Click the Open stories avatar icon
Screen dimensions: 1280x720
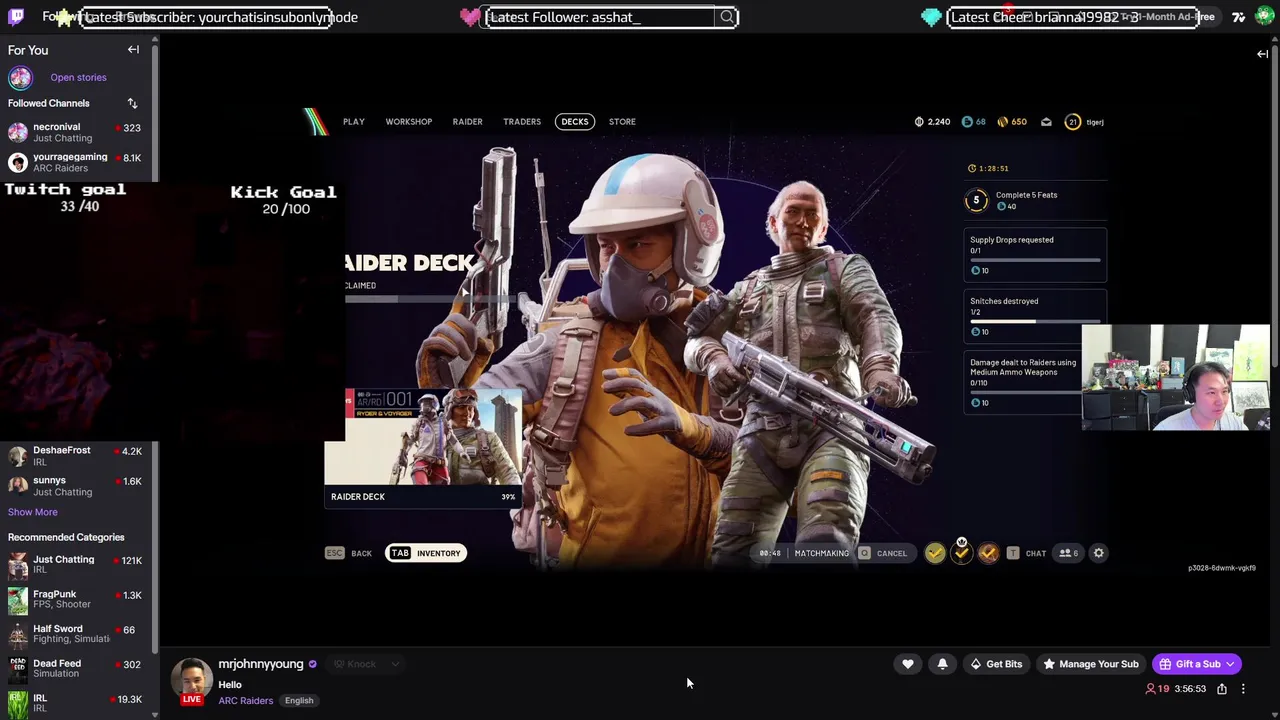[20, 77]
